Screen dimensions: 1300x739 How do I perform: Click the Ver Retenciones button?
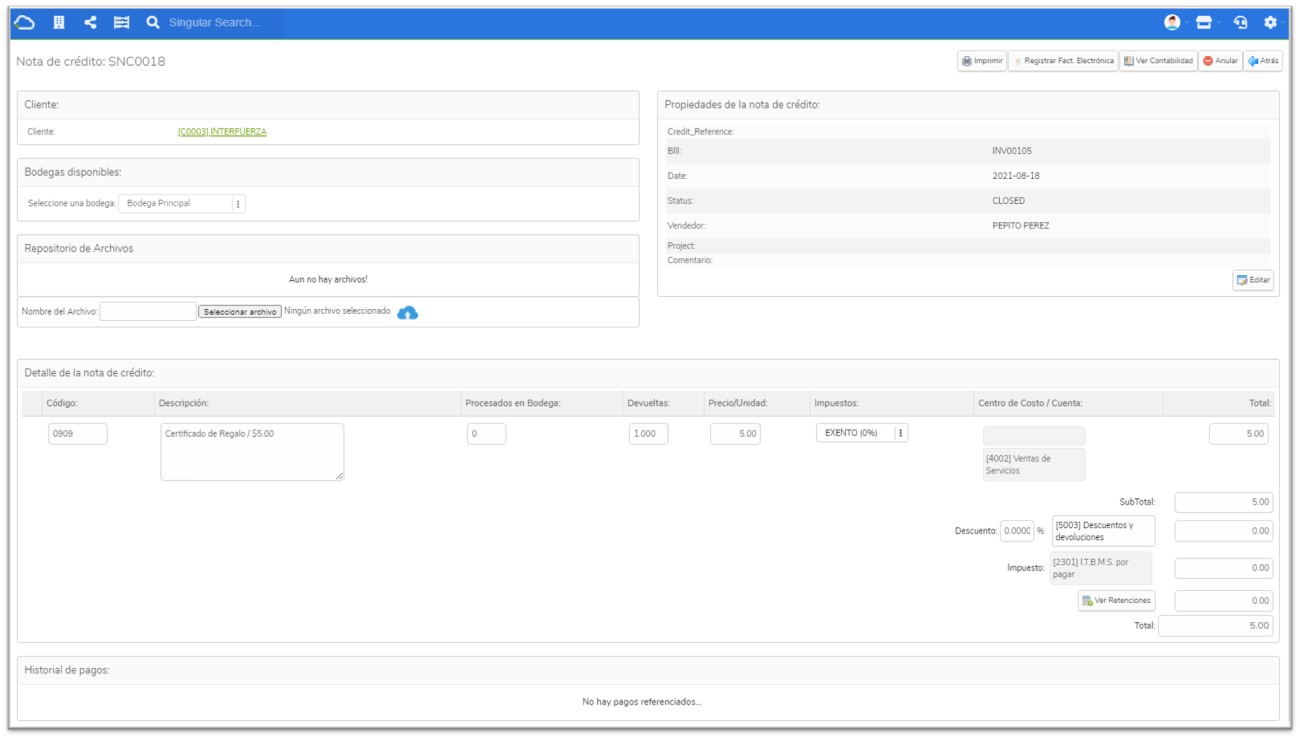click(x=1117, y=601)
